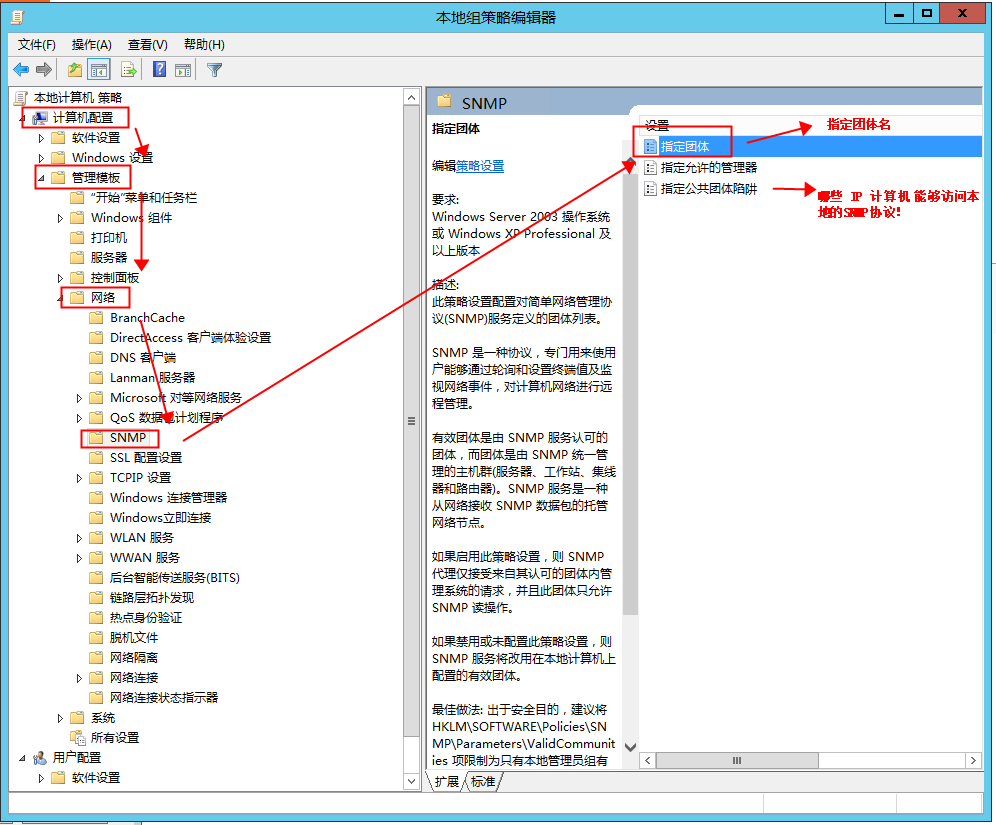Screen dimensions: 996x825
Task: Click the Forward navigation arrow
Action: pos(42,69)
